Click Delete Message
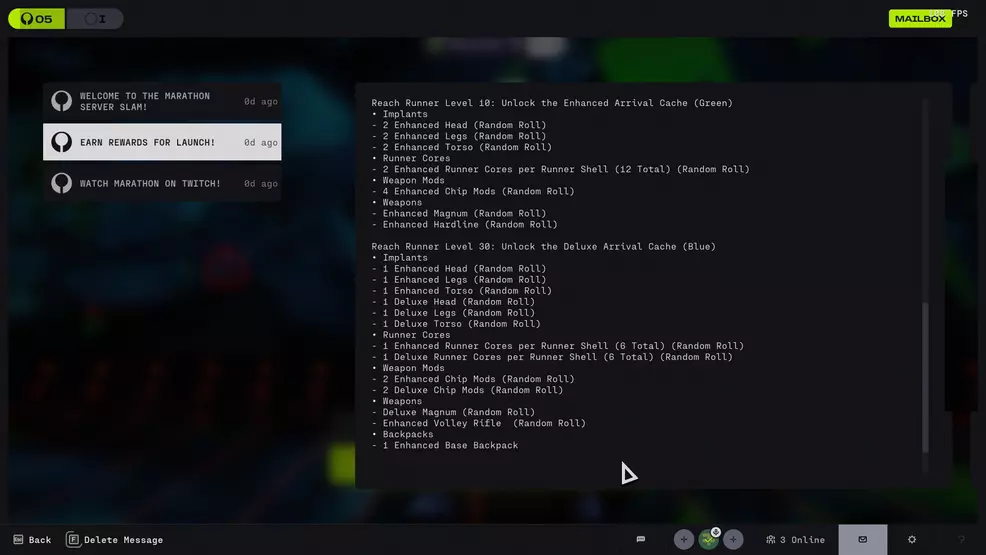 [115, 540]
